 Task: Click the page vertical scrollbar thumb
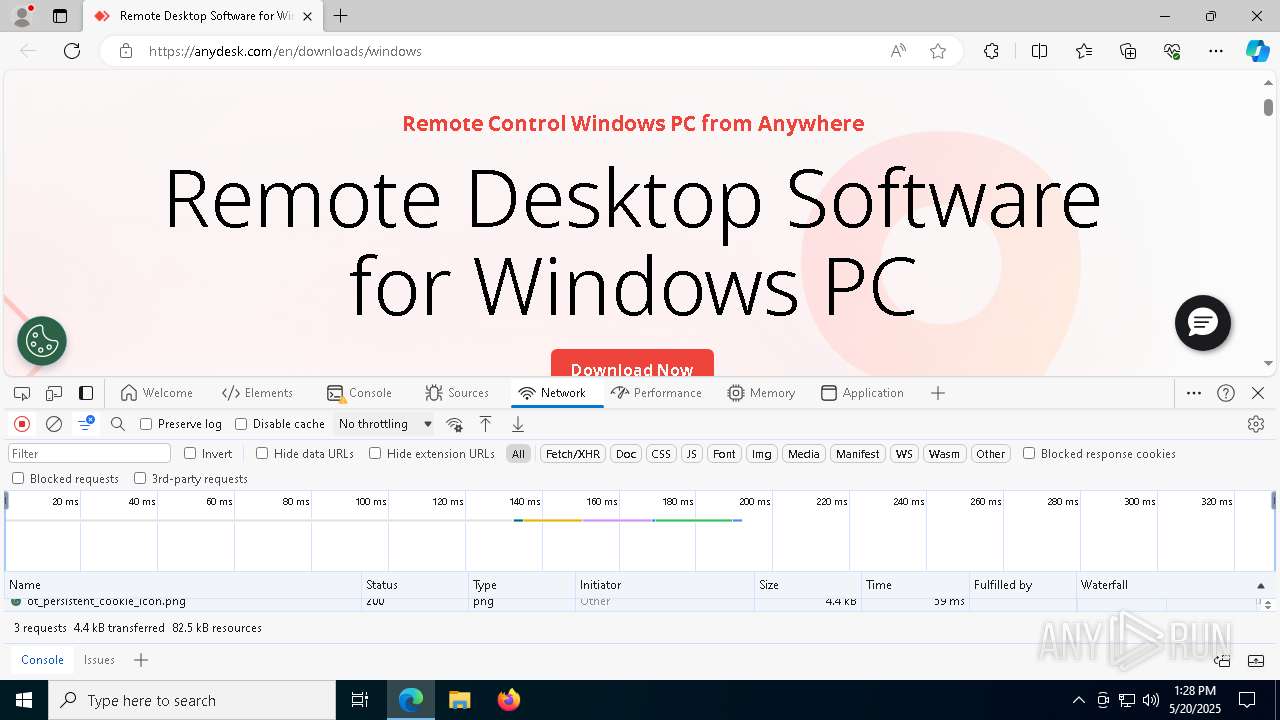point(1268,107)
